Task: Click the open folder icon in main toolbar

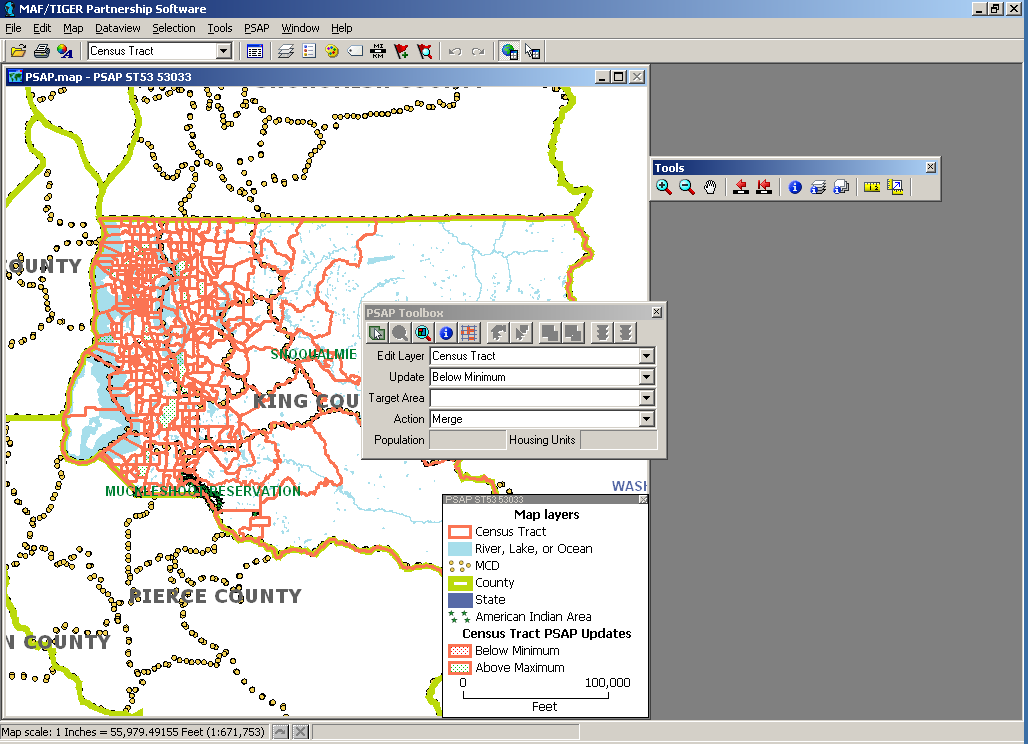Action: click(18, 51)
